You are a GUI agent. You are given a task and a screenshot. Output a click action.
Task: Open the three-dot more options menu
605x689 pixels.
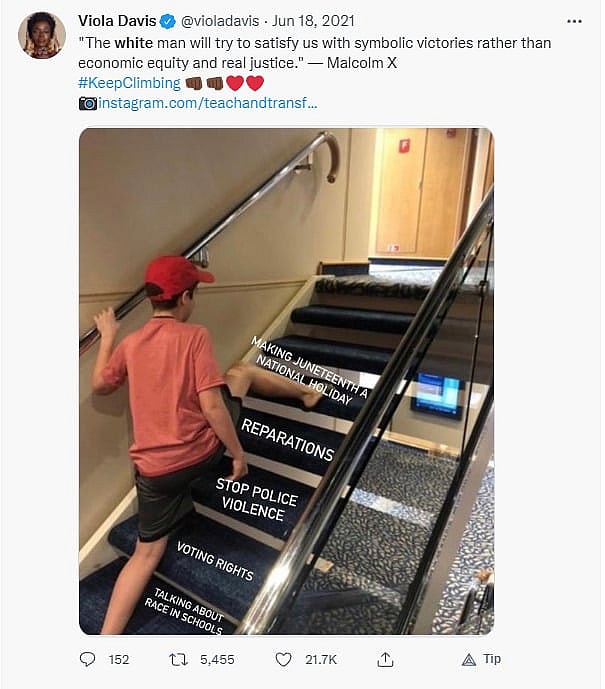point(574,21)
